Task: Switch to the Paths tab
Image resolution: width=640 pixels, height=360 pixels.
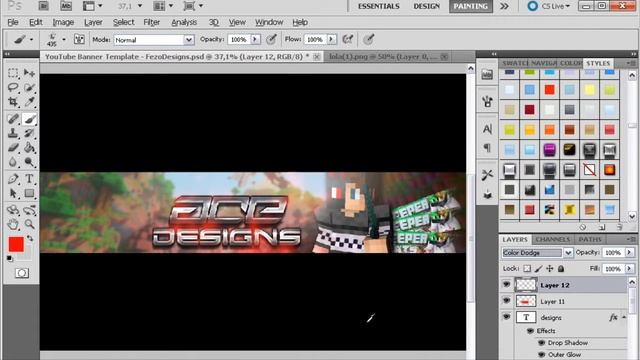Action: (x=590, y=239)
